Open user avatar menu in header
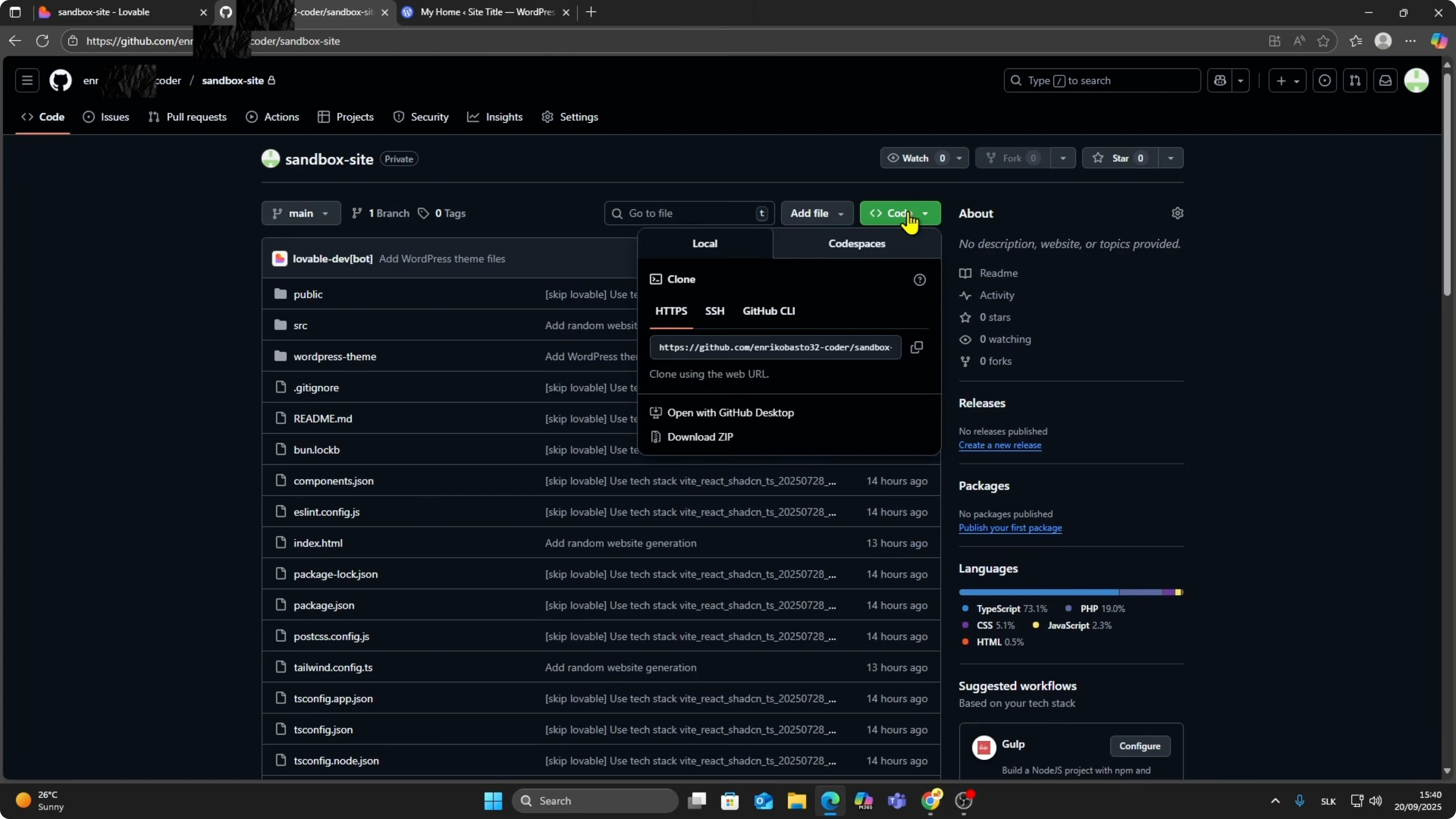The height and width of the screenshot is (819, 1456). (1416, 80)
